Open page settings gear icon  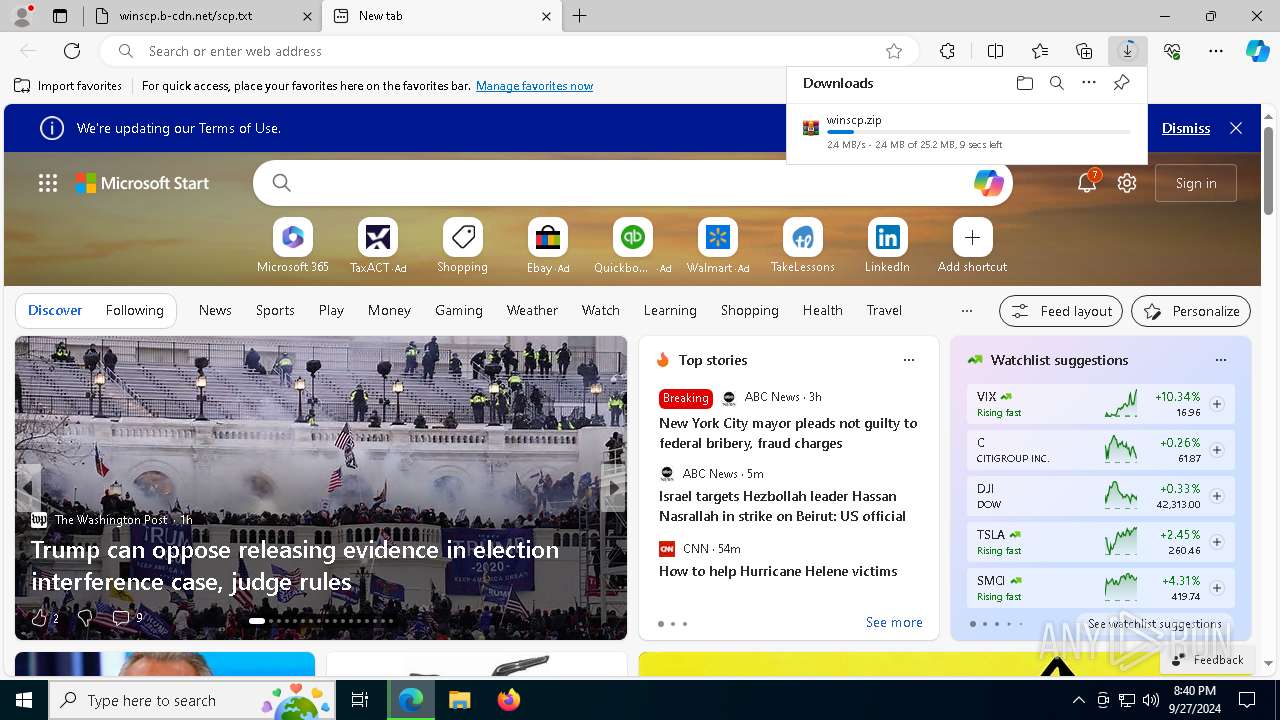(1127, 183)
